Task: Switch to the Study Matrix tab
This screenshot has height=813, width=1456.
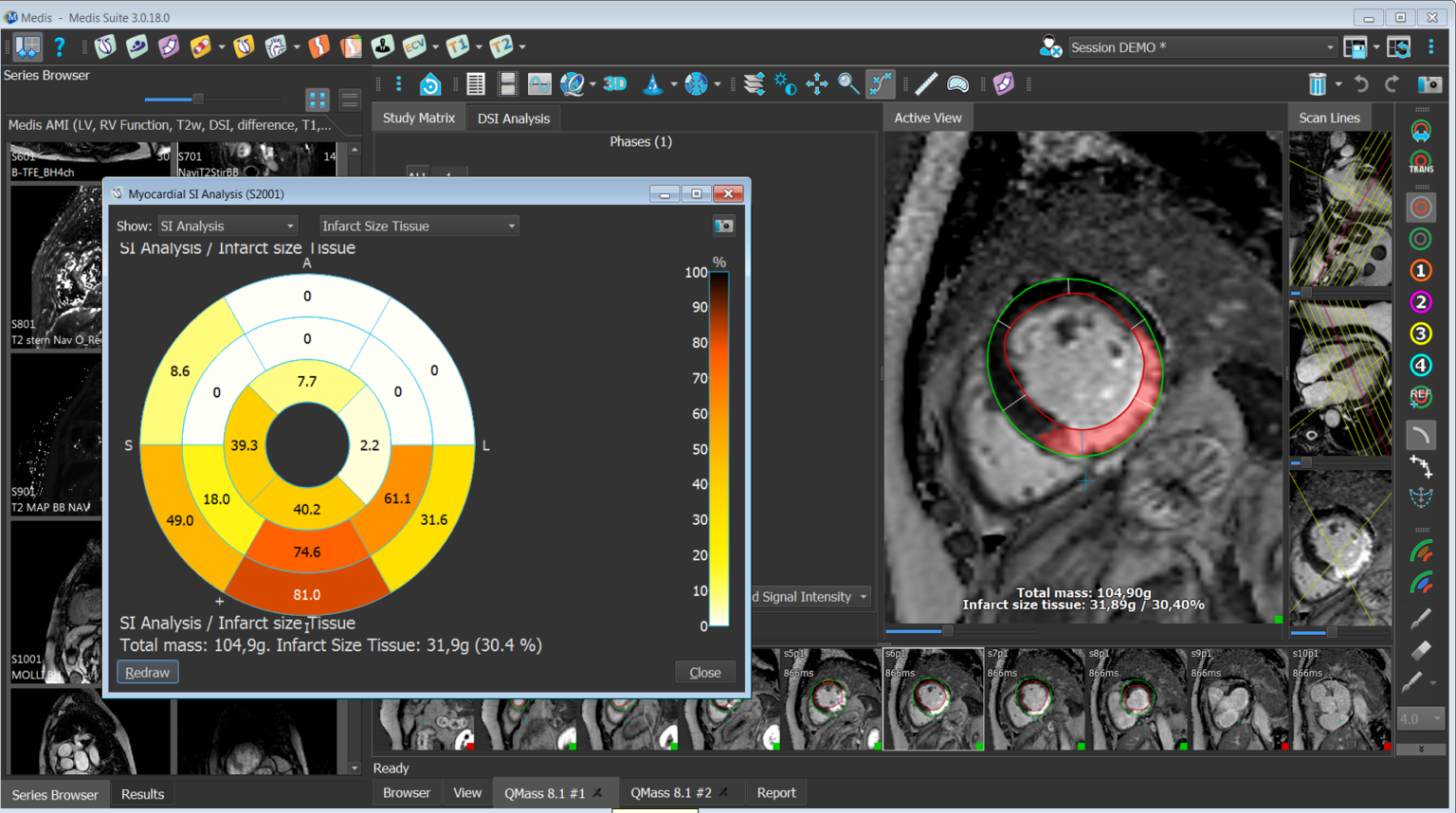Action: coord(418,117)
